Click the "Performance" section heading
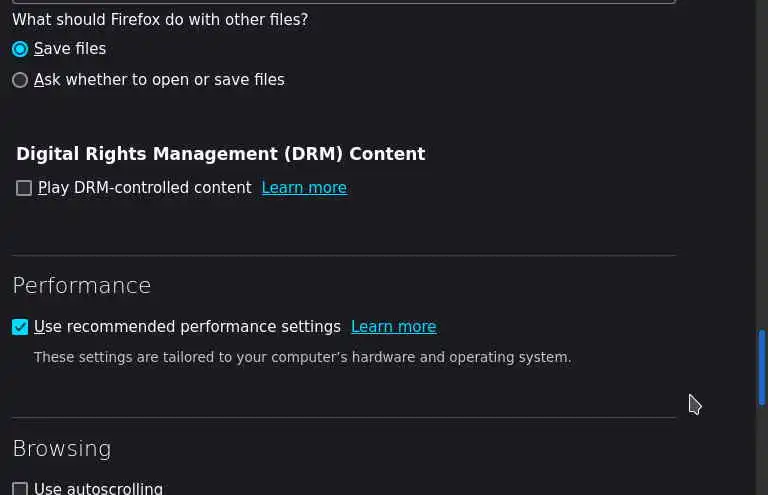Image resolution: width=768 pixels, height=495 pixels. (82, 286)
